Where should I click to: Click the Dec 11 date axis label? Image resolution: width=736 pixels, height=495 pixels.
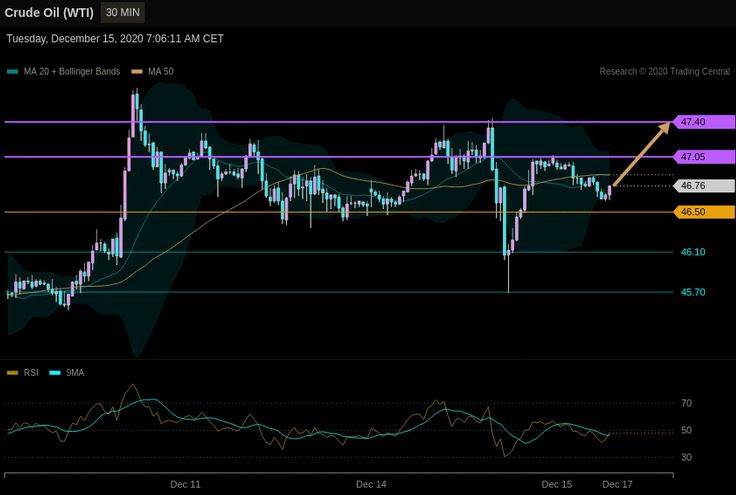click(185, 484)
